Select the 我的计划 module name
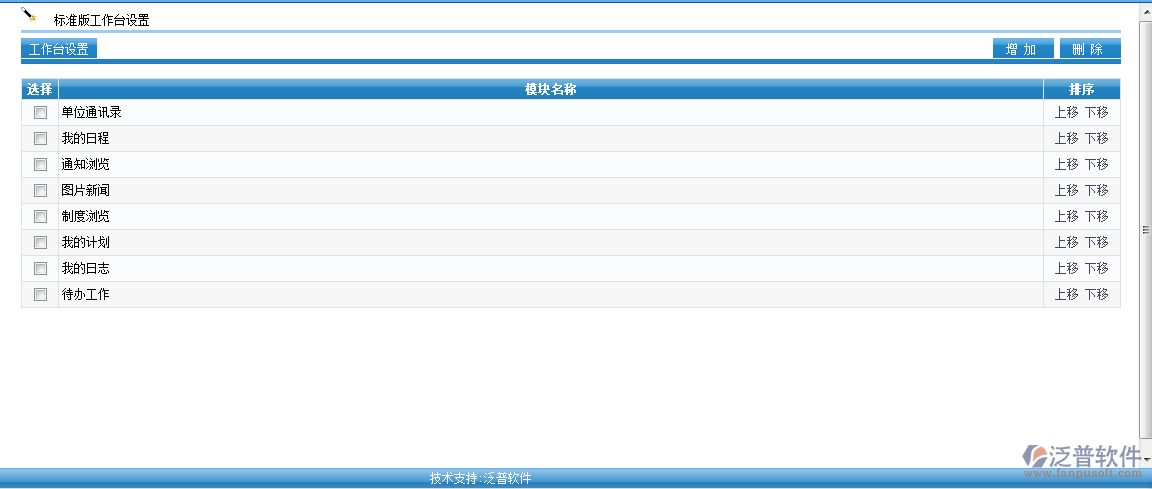The height and width of the screenshot is (489, 1152). tap(86, 242)
